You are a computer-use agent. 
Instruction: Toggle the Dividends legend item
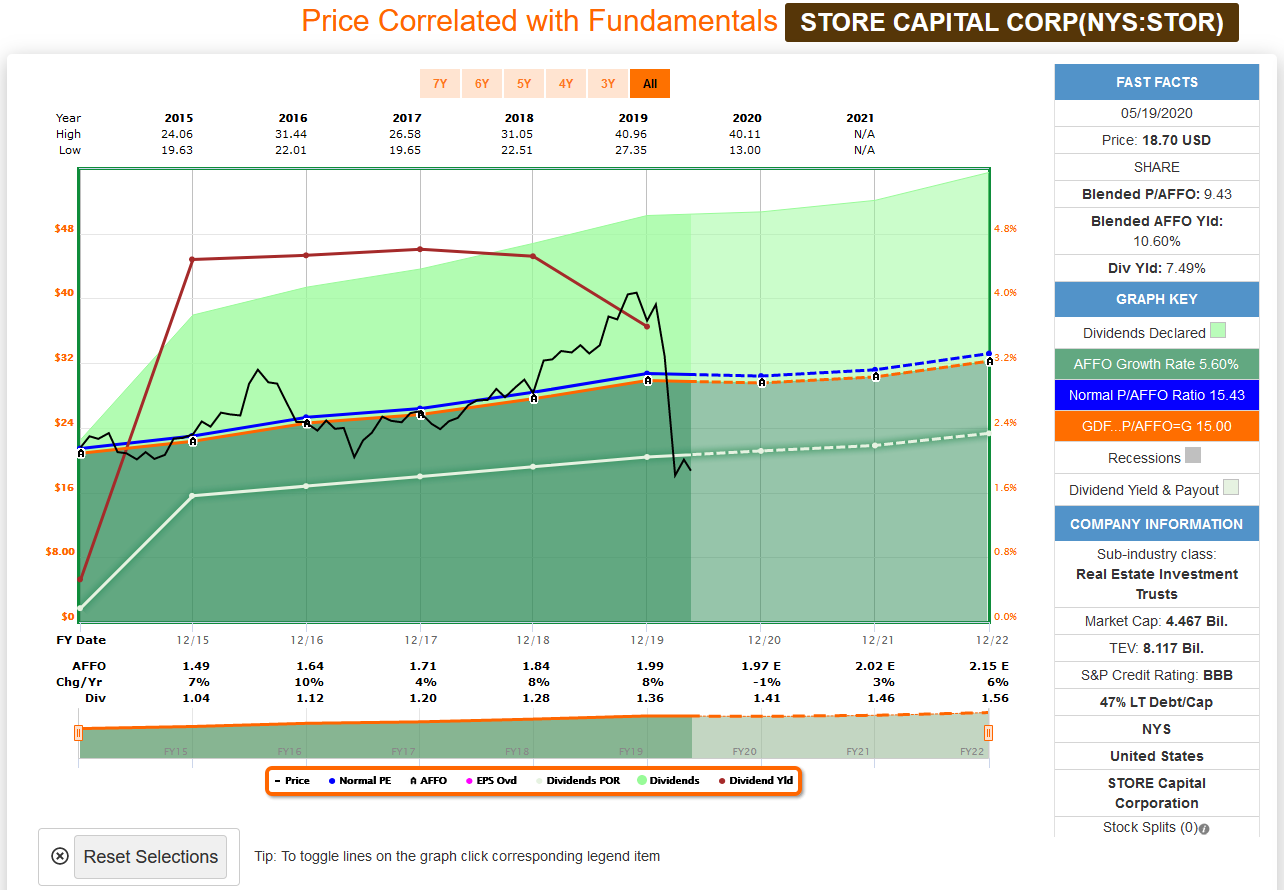pos(668,780)
